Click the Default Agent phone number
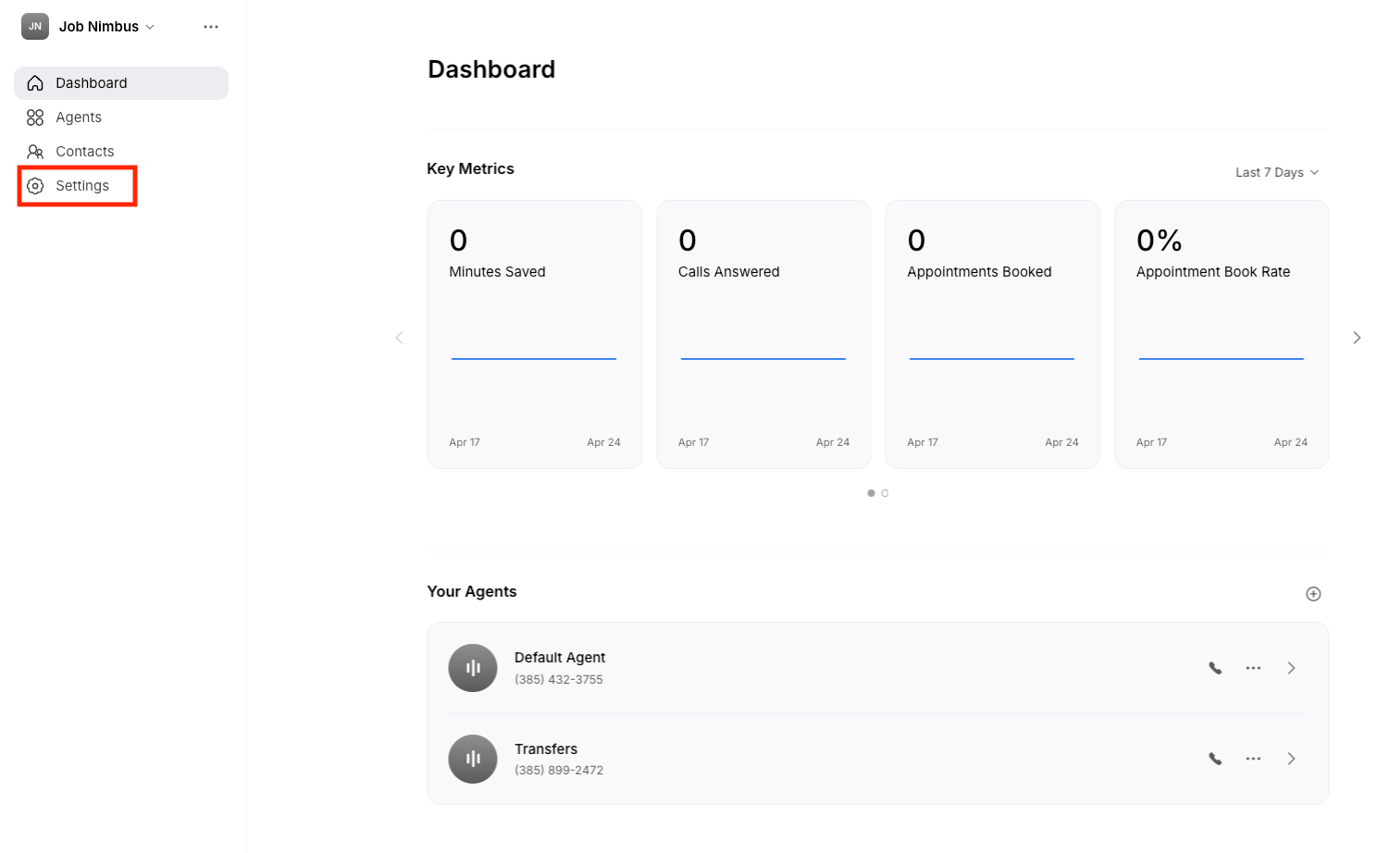Image resolution: width=1376 pixels, height=853 pixels. tap(559, 679)
